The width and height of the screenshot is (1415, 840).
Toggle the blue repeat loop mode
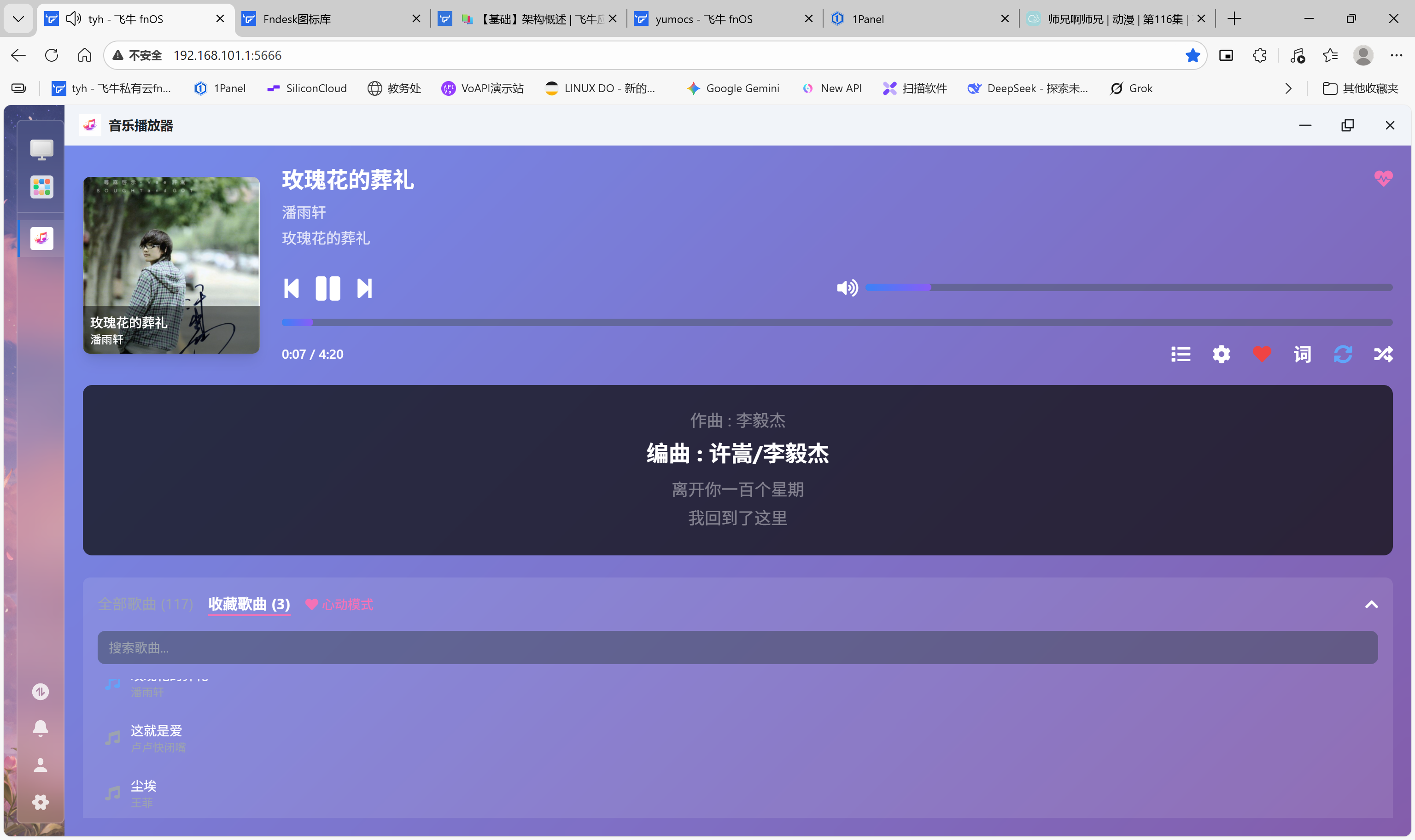pos(1343,354)
